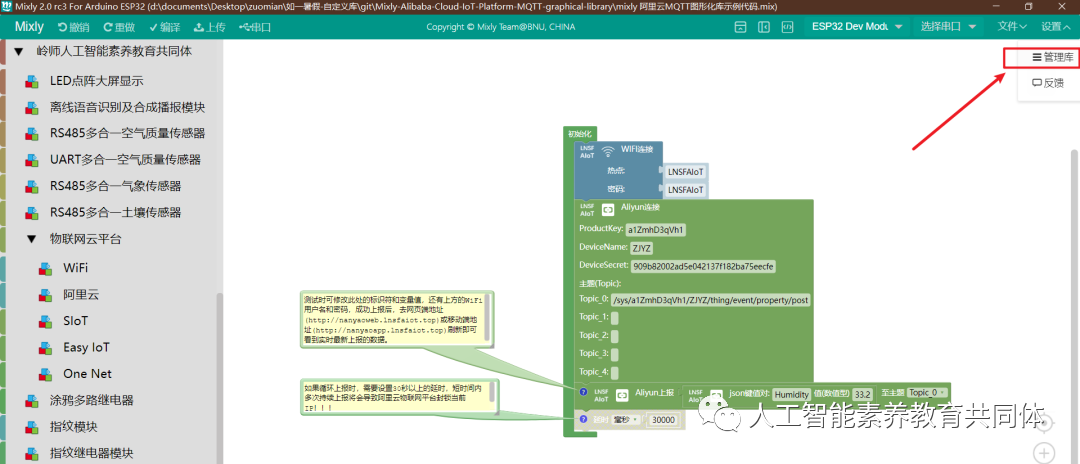Click the 热点 value field LNSFAIoT

685,171
